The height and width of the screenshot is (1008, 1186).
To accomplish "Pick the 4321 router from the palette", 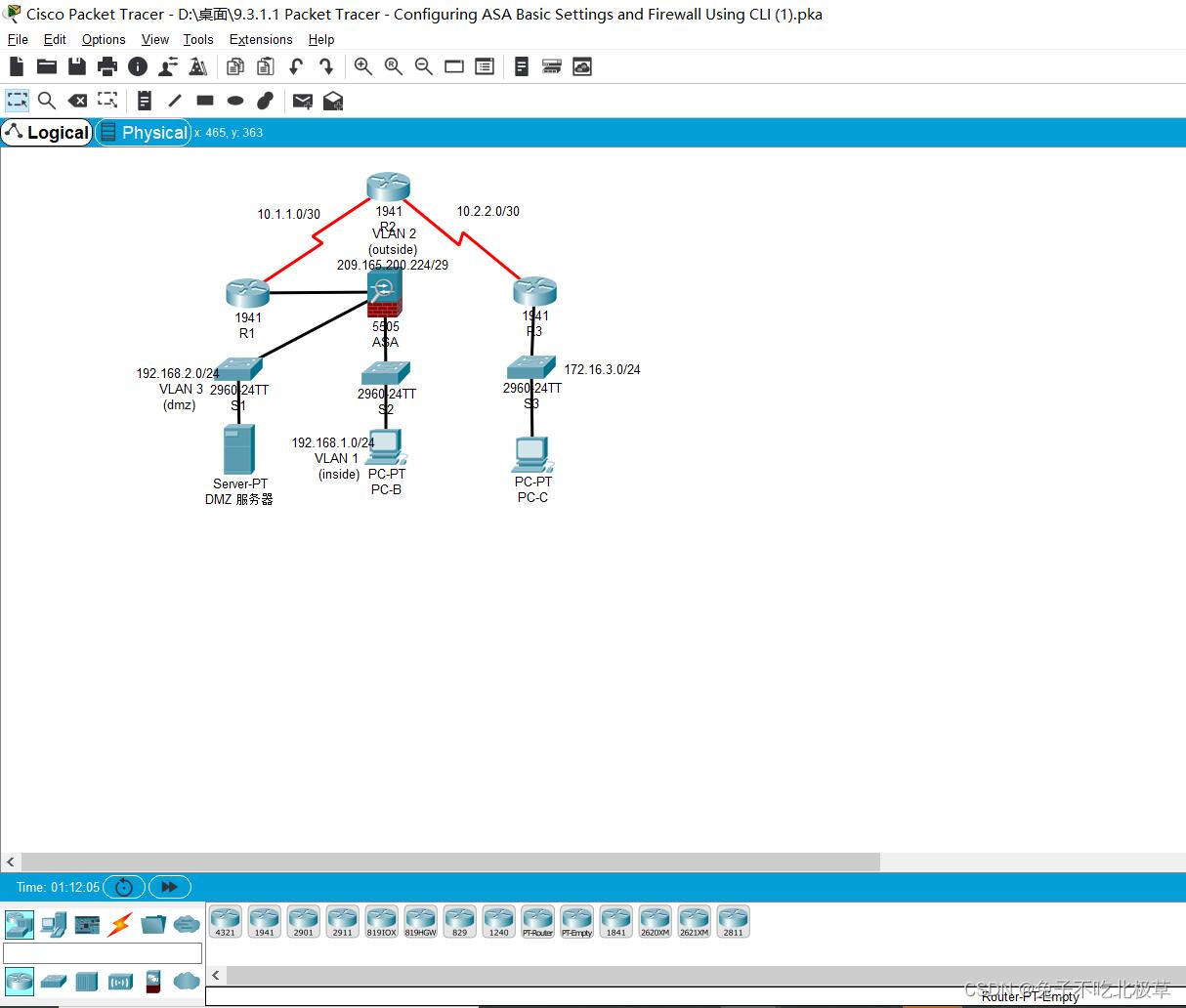I will [x=226, y=922].
